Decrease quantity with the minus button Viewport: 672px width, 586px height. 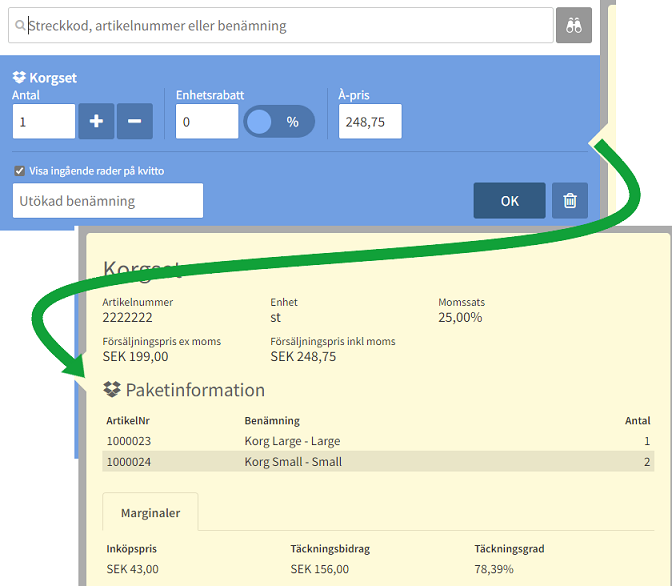135,121
